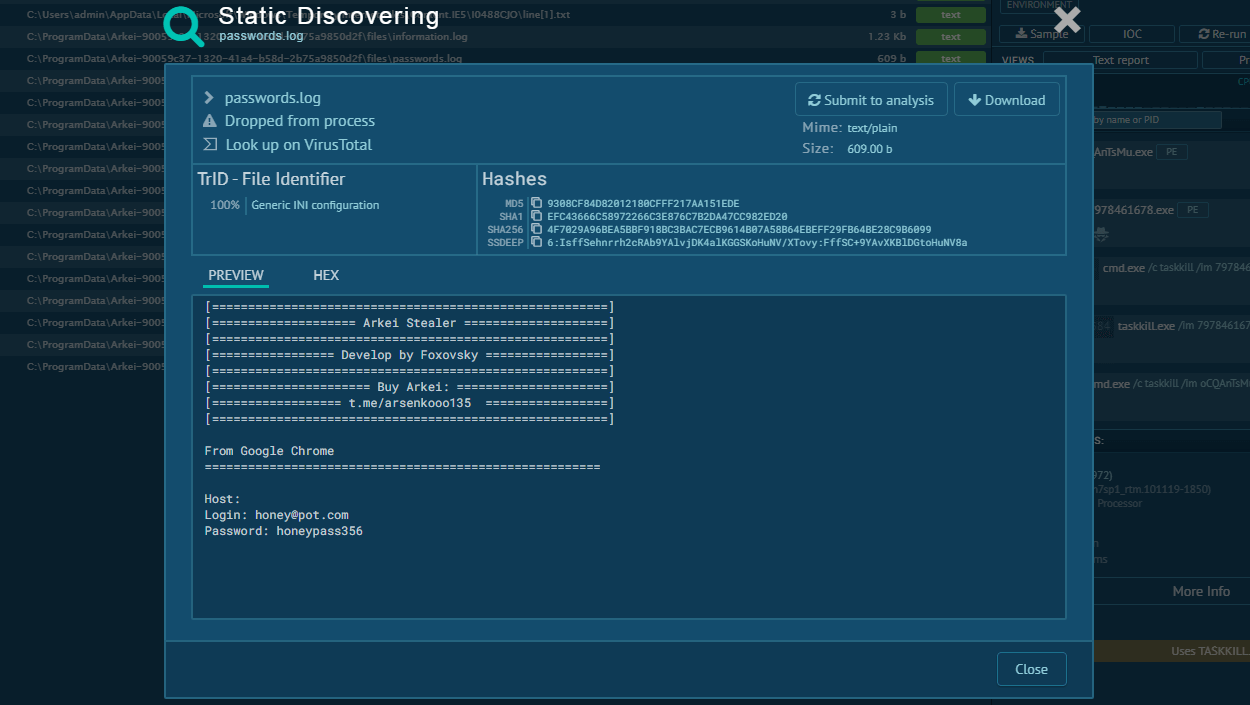Click the Develop by Foxovsky line
The height and width of the screenshot is (705, 1250).
click(x=409, y=355)
